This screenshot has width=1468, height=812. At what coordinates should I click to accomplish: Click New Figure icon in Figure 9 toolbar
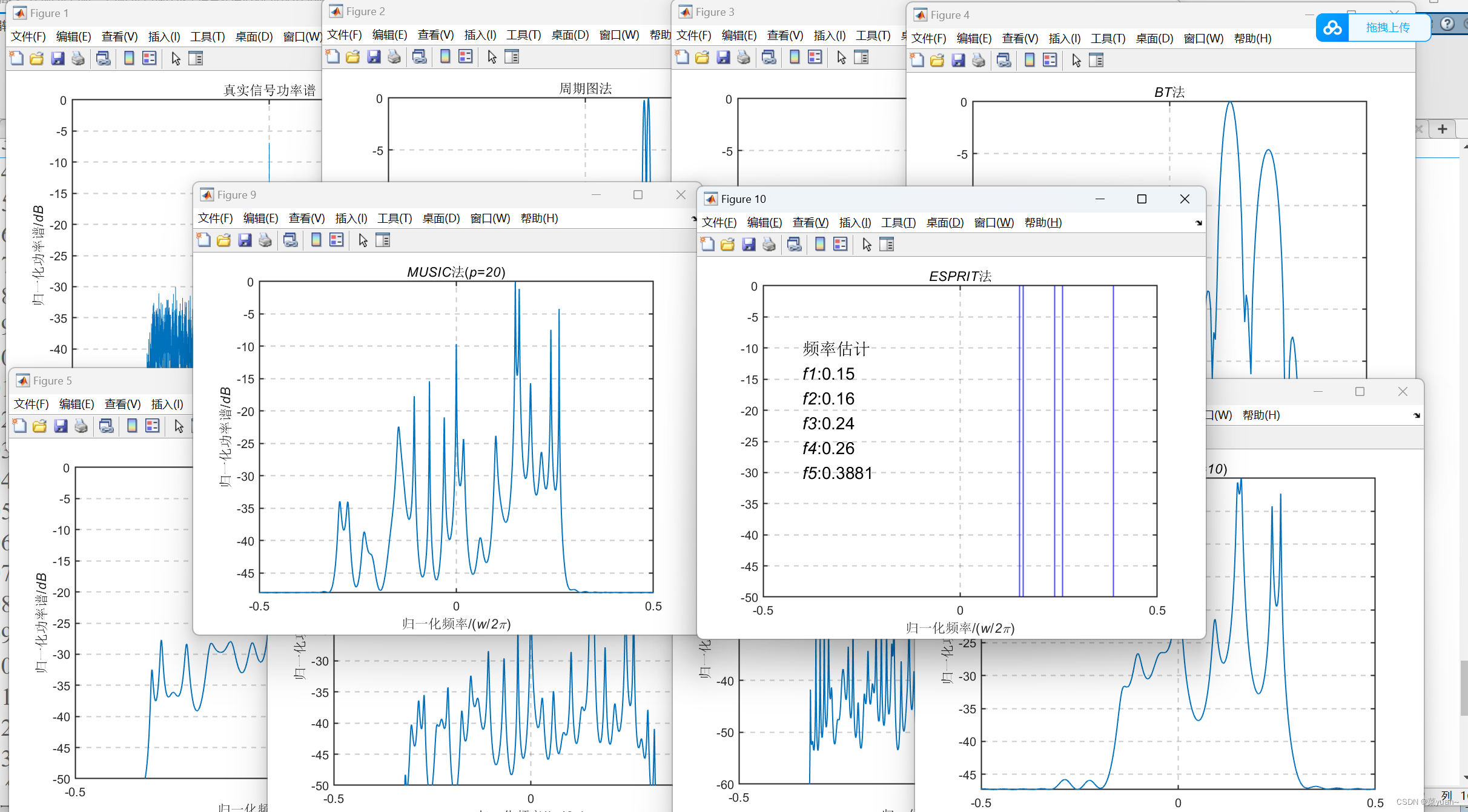click(204, 240)
